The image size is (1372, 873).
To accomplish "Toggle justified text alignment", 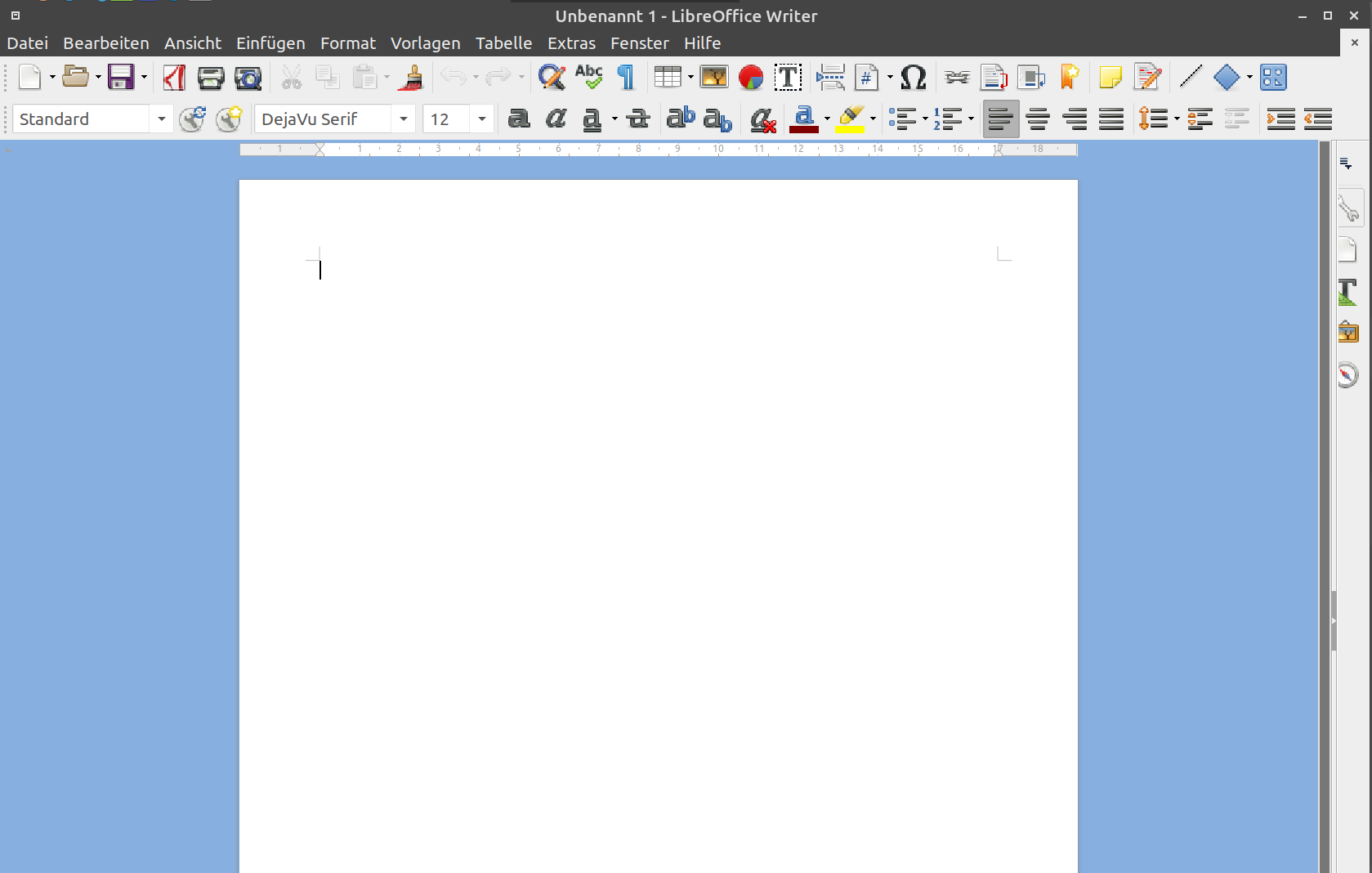I will (1111, 119).
